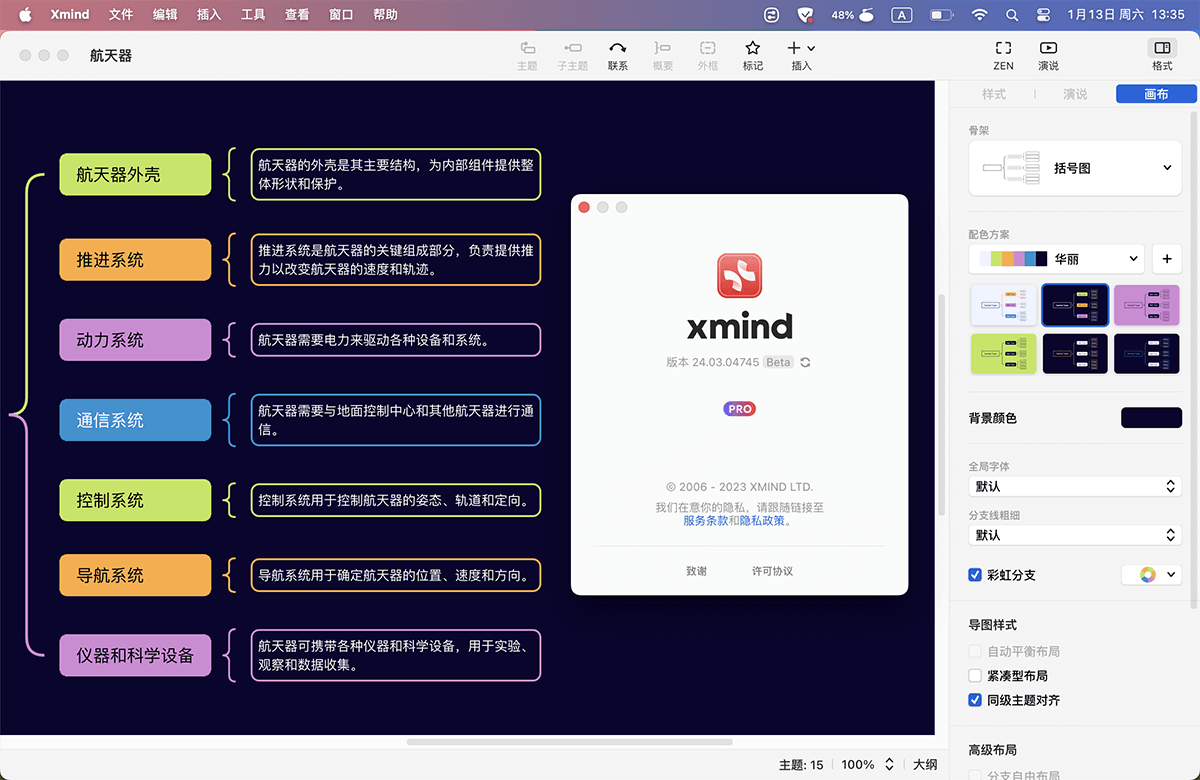Open rainbow branch color dropdown

tap(1152, 575)
